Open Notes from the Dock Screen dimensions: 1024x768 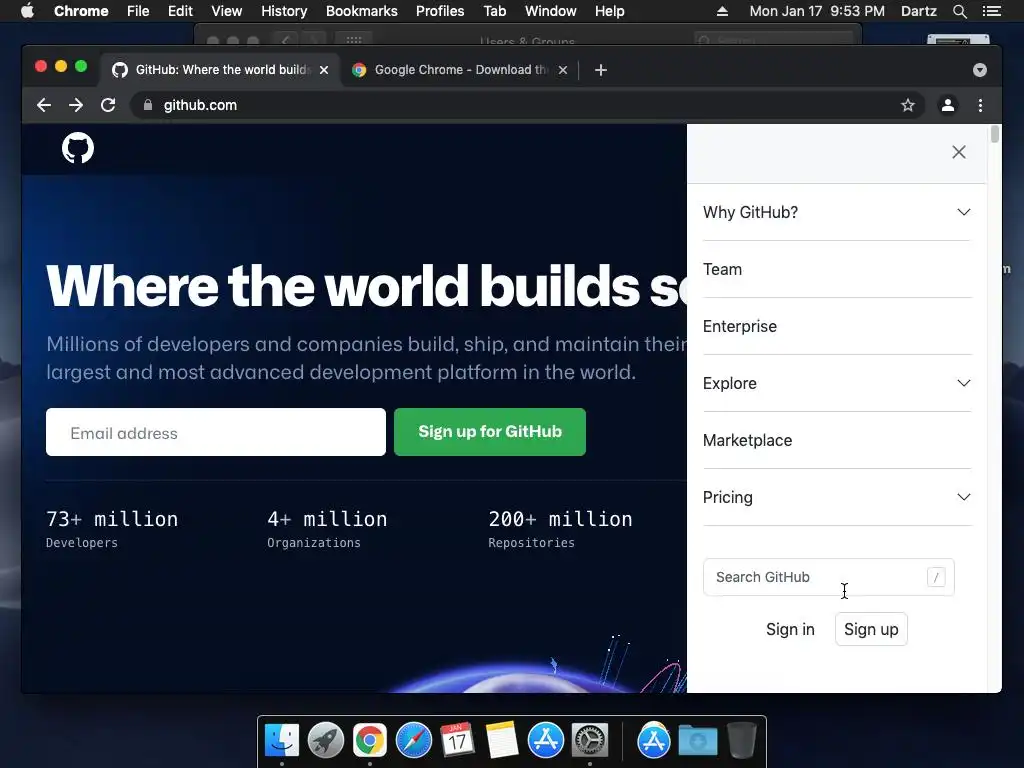[502, 741]
